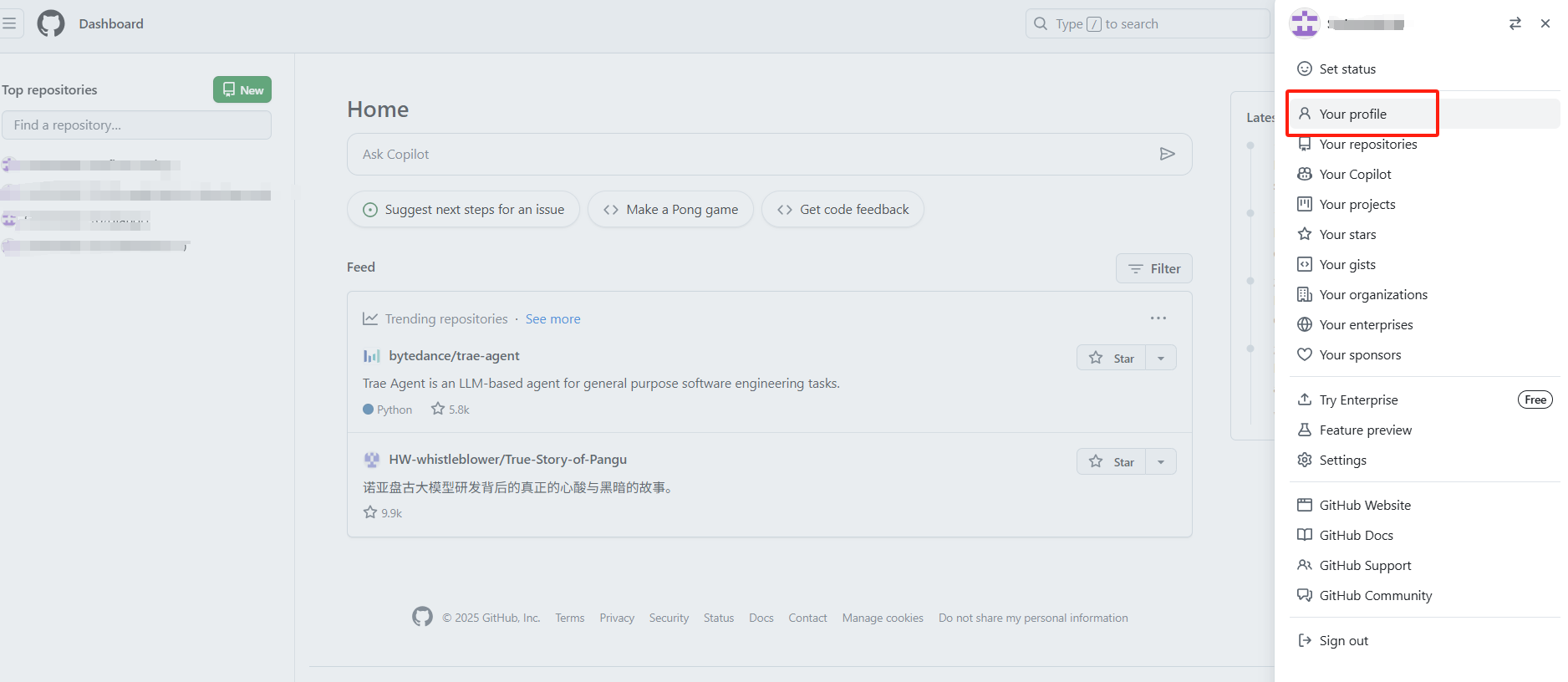Open See more trending repositories link
The width and height of the screenshot is (1568, 682).
(x=552, y=318)
